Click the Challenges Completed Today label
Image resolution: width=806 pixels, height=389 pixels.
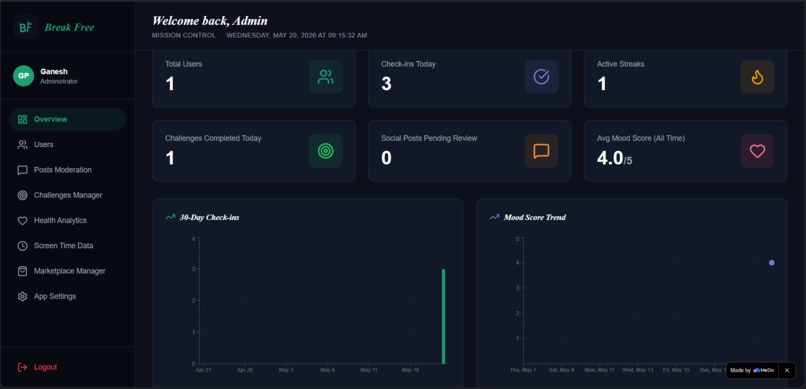(x=213, y=138)
